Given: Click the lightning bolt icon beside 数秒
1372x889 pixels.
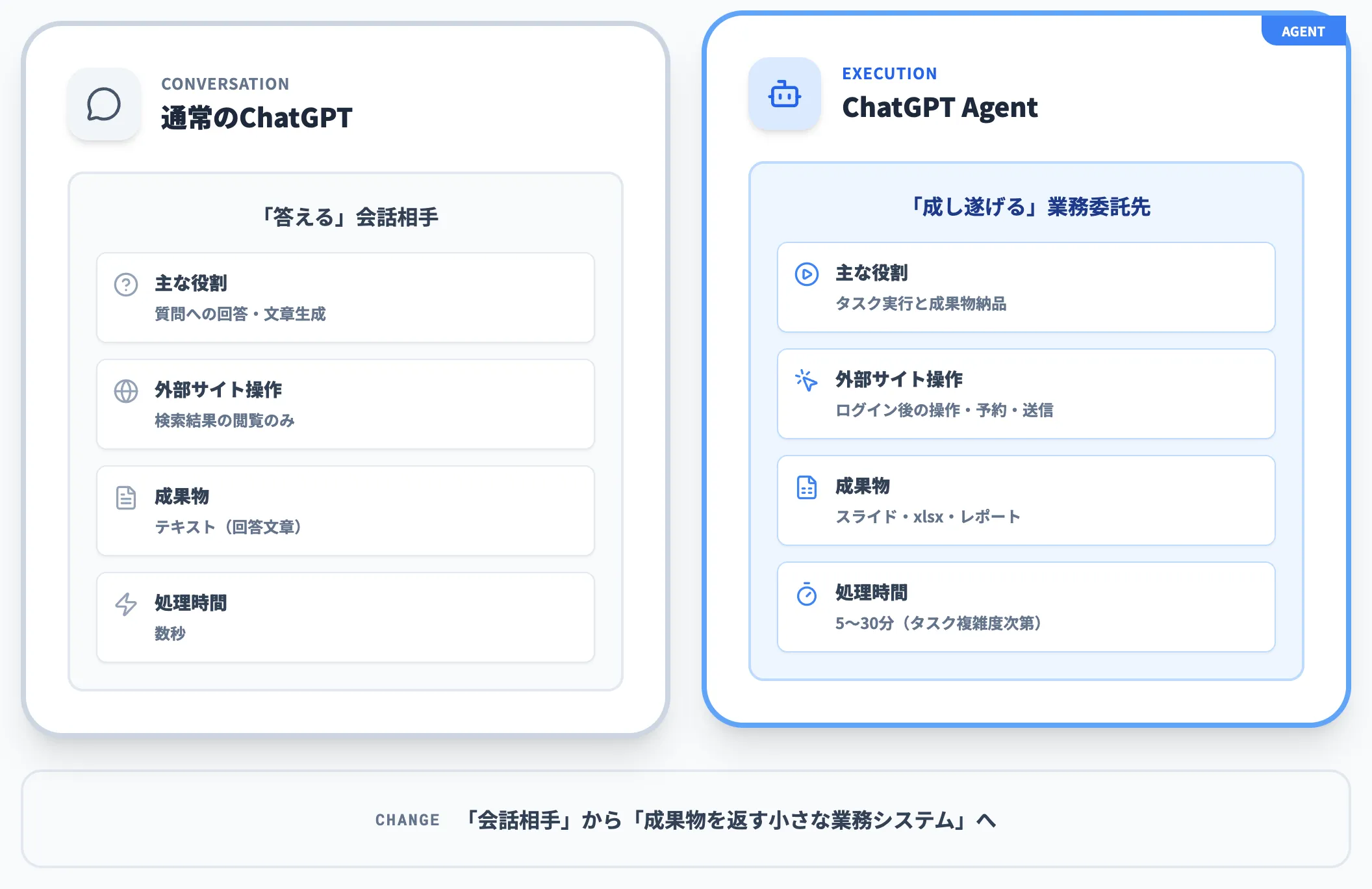Looking at the screenshot, I should point(126,604).
